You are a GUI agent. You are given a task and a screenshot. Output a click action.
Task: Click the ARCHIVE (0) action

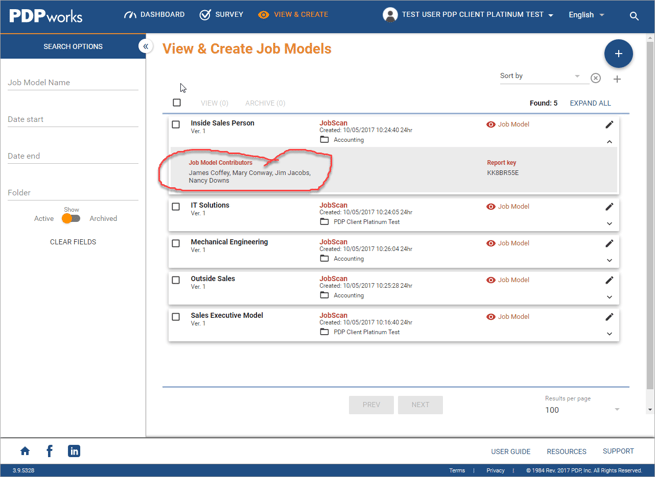click(265, 103)
